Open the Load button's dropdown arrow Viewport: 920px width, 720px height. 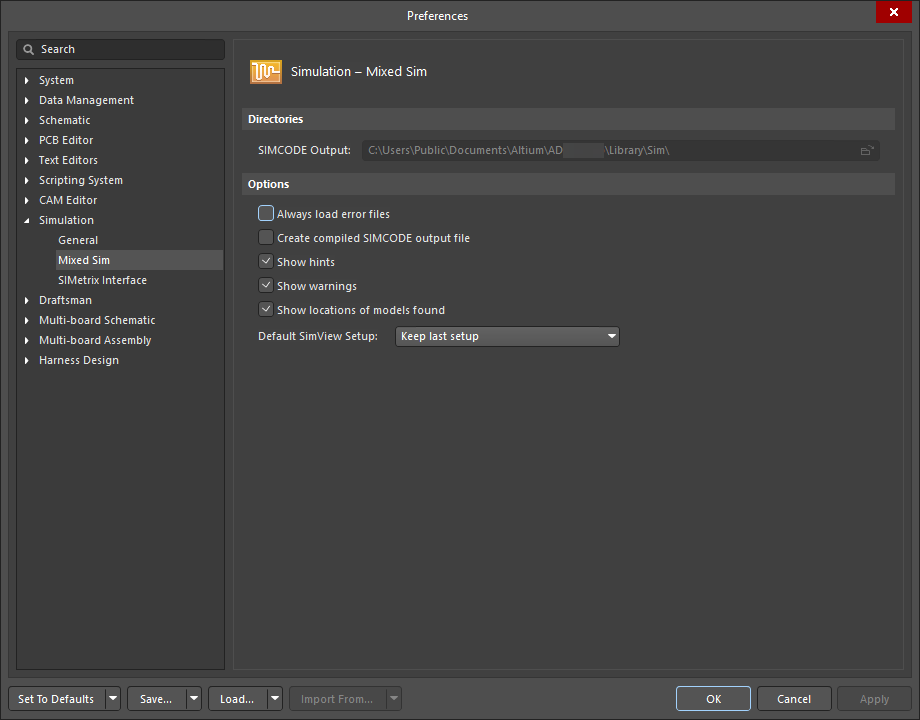pyautogui.click(x=273, y=698)
